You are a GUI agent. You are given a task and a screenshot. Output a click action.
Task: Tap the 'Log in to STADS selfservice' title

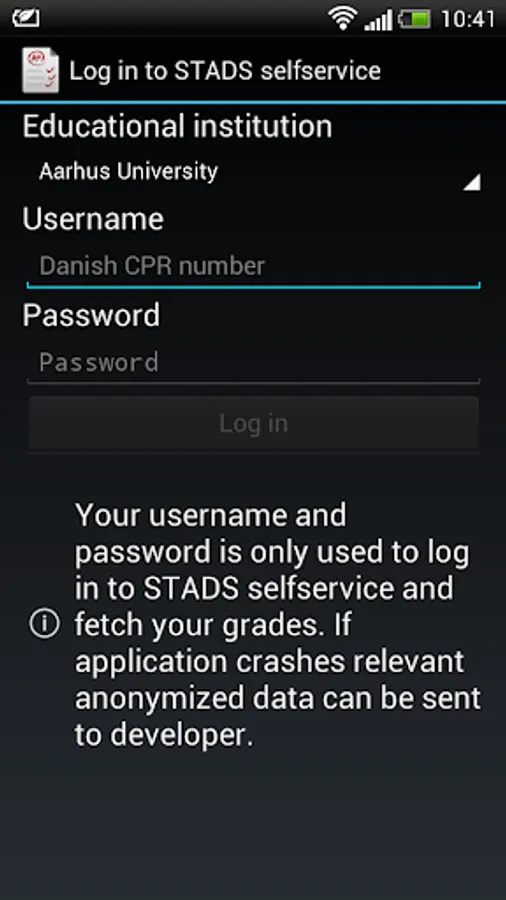[225, 71]
